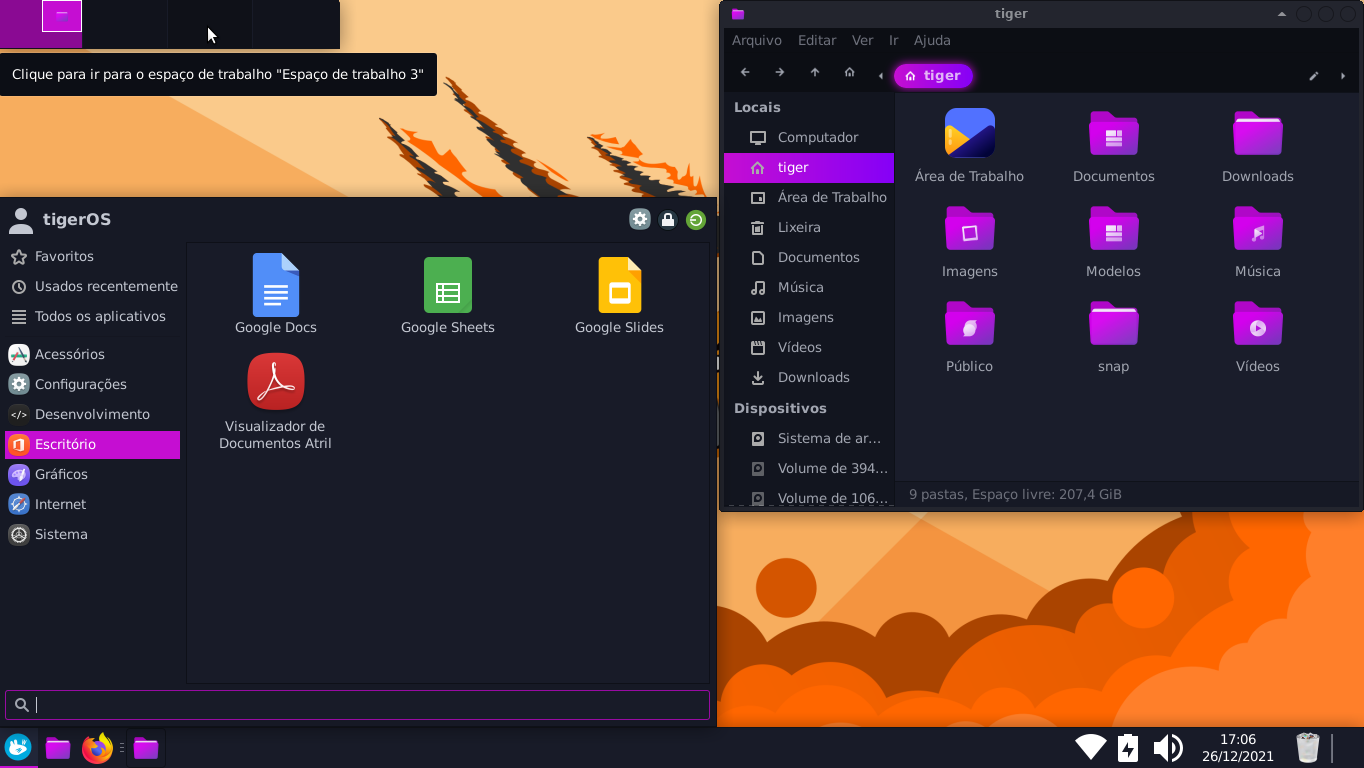Select the Gráficos category
The image size is (1364, 768).
(93, 474)
